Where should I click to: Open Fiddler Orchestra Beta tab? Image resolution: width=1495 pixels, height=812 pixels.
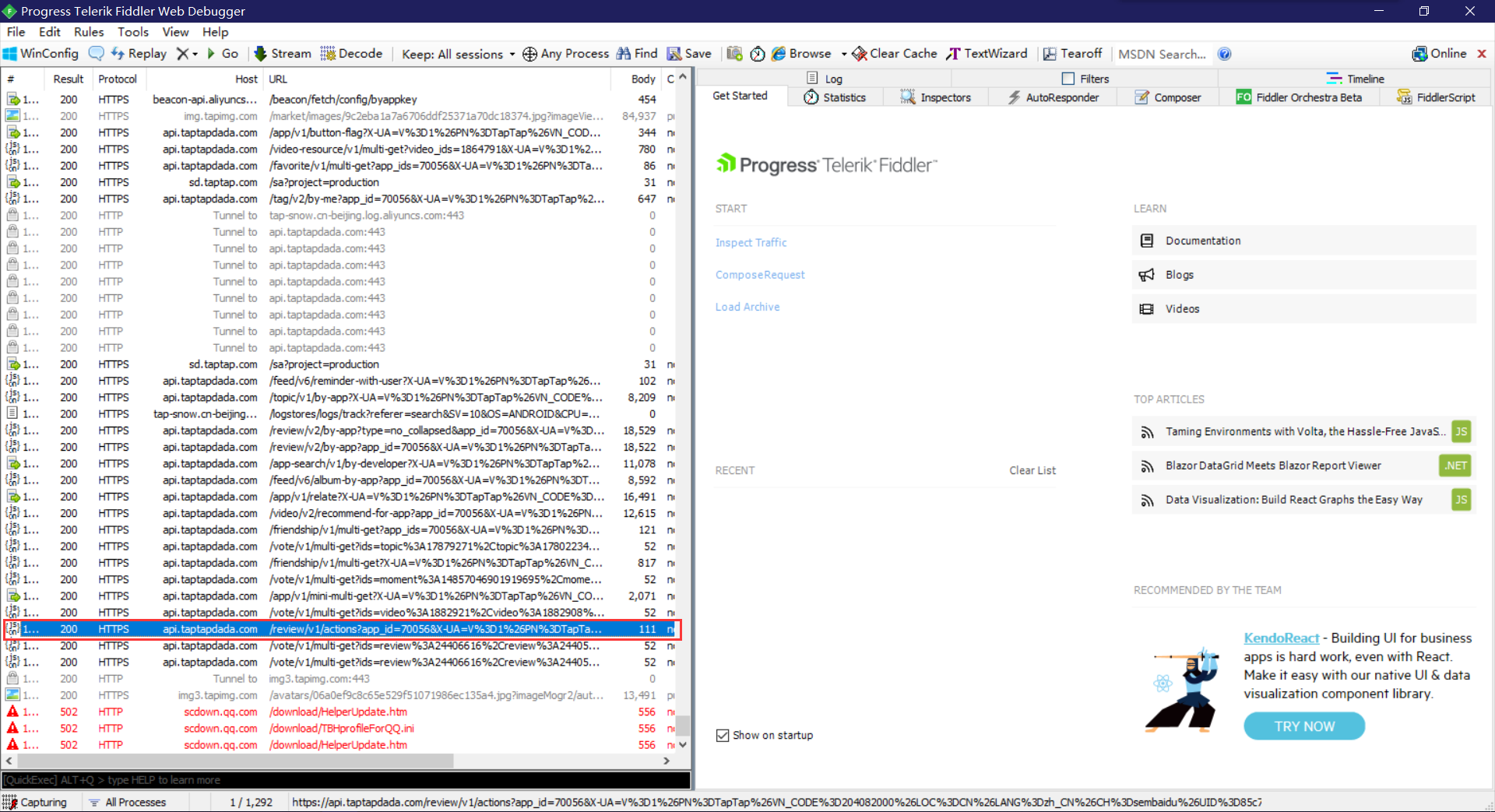click(x=1299, y=97)
